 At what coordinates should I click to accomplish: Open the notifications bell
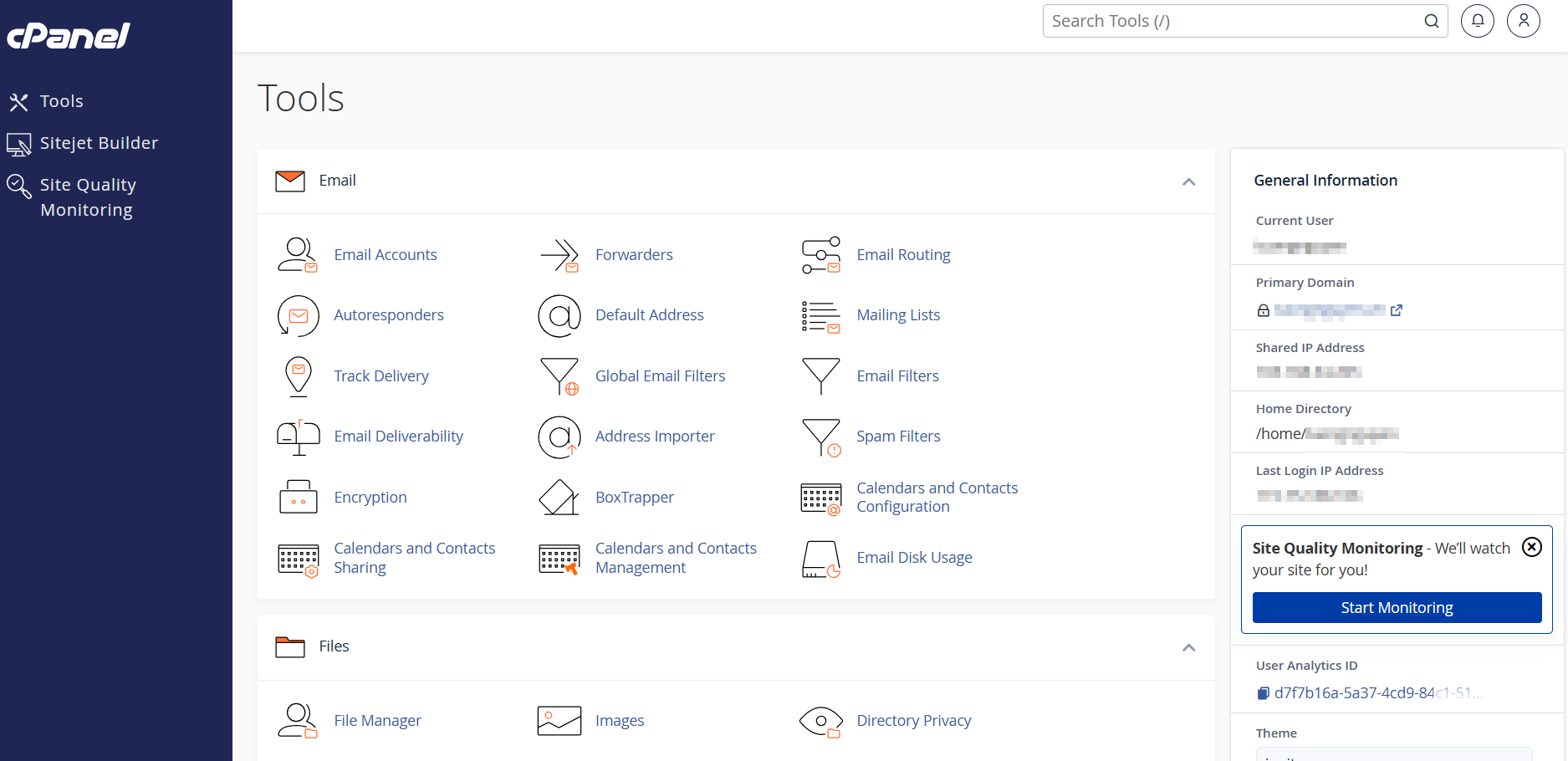1478,21
